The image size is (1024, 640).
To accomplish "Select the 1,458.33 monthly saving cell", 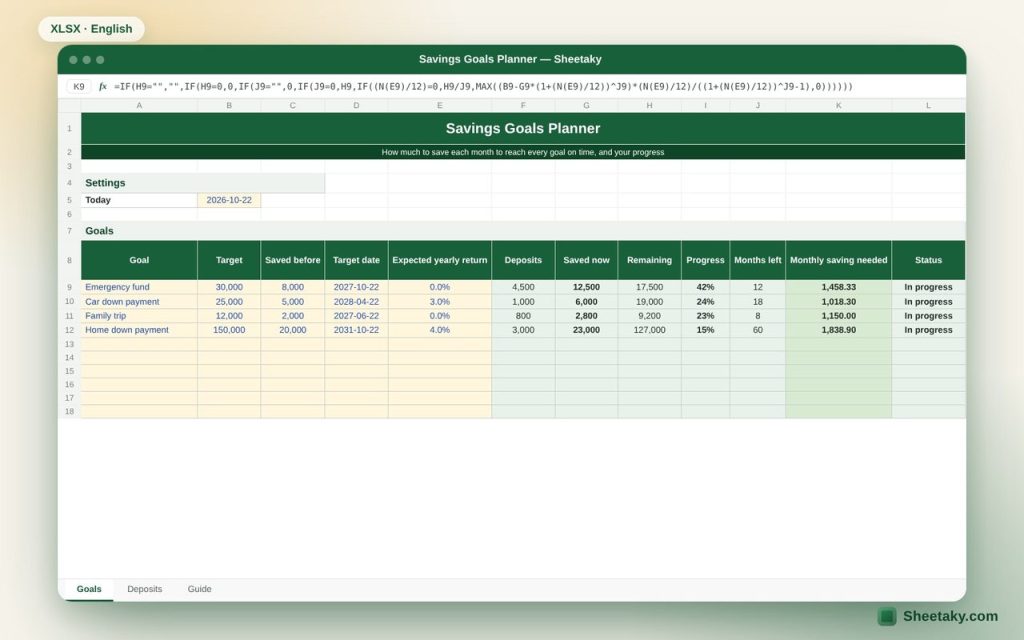I will (839, 287).
